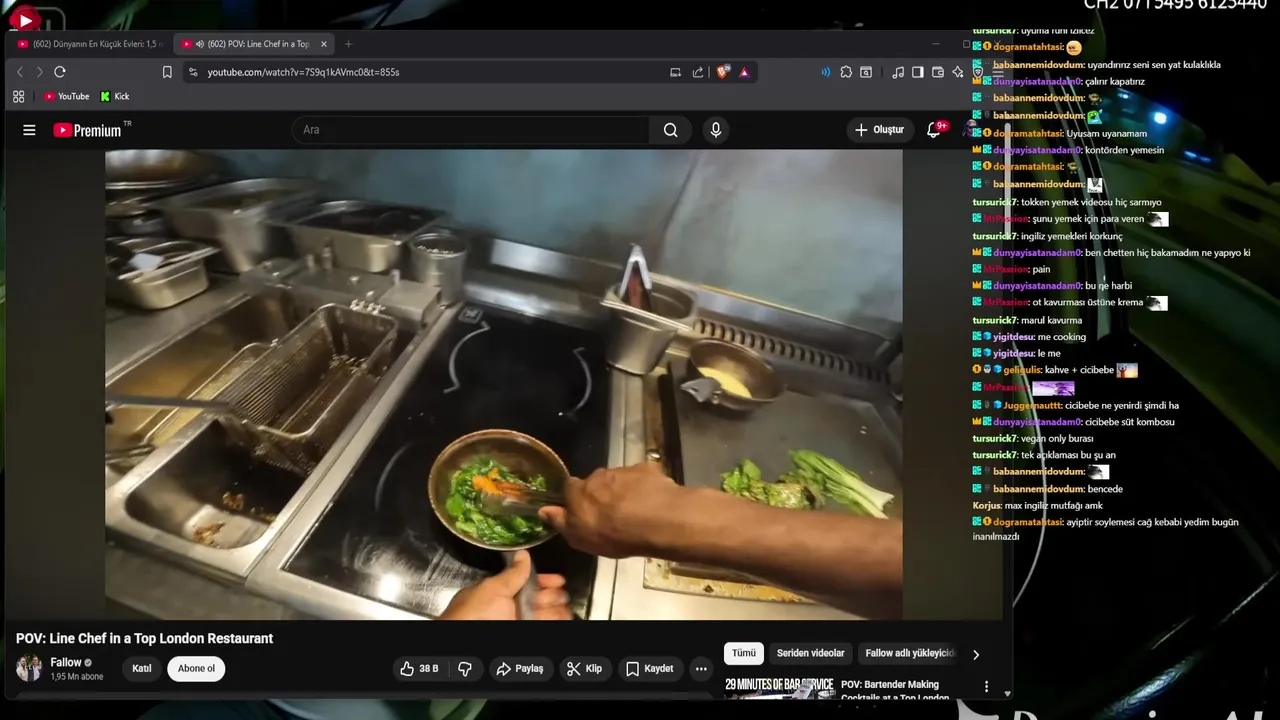The height and width of the screenshot is (720, 1280).
Task: Click chat message 'marul kavurma'
Action: pyautogui.click(x=1051, y=320)
